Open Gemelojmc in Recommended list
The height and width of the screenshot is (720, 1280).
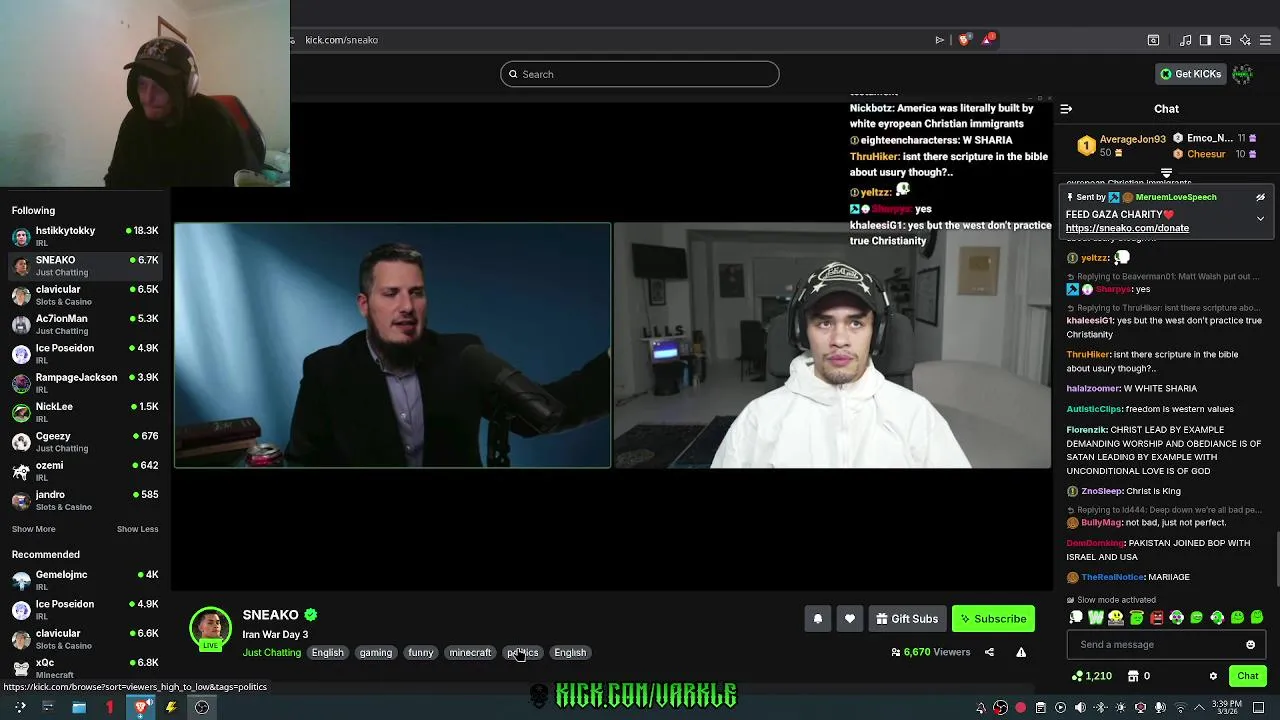click(85, 580)
